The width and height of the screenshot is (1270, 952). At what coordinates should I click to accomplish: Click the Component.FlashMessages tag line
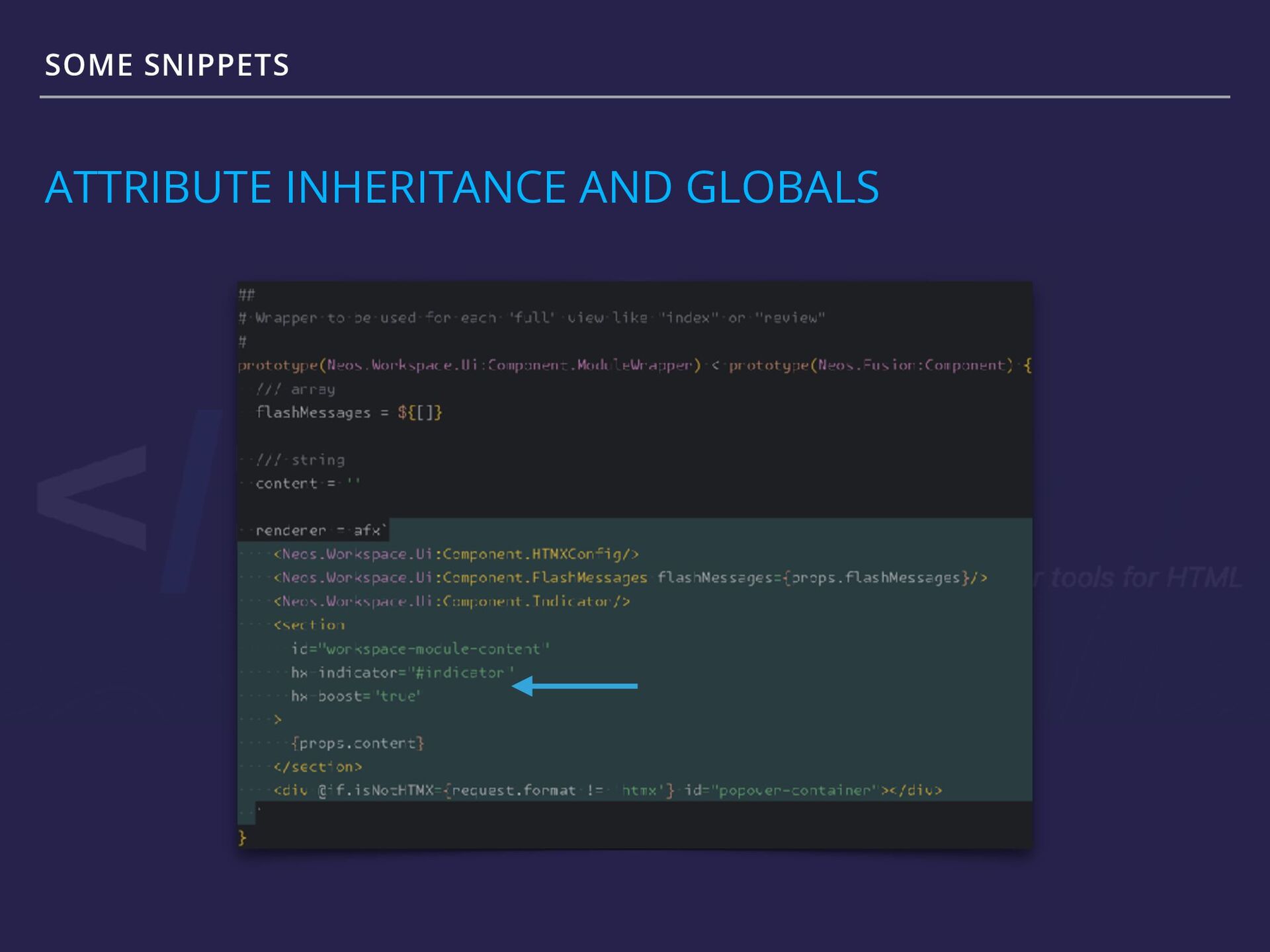click(x=630, y=578)
